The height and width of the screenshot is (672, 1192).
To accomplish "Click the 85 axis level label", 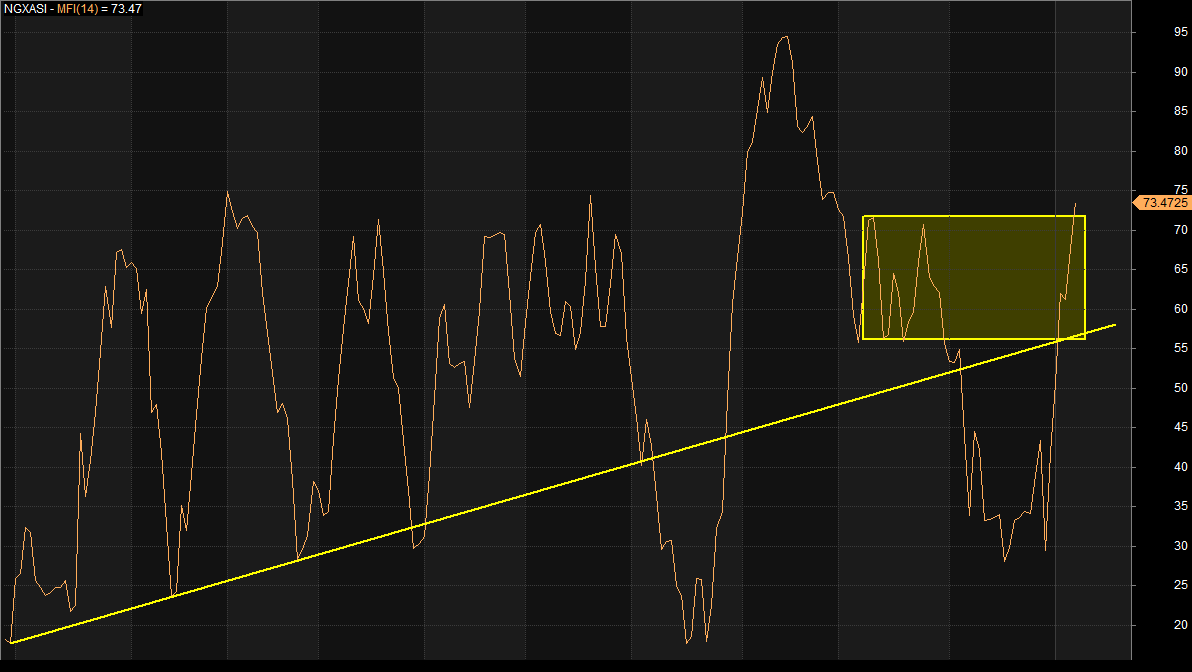I will 1181,111.
